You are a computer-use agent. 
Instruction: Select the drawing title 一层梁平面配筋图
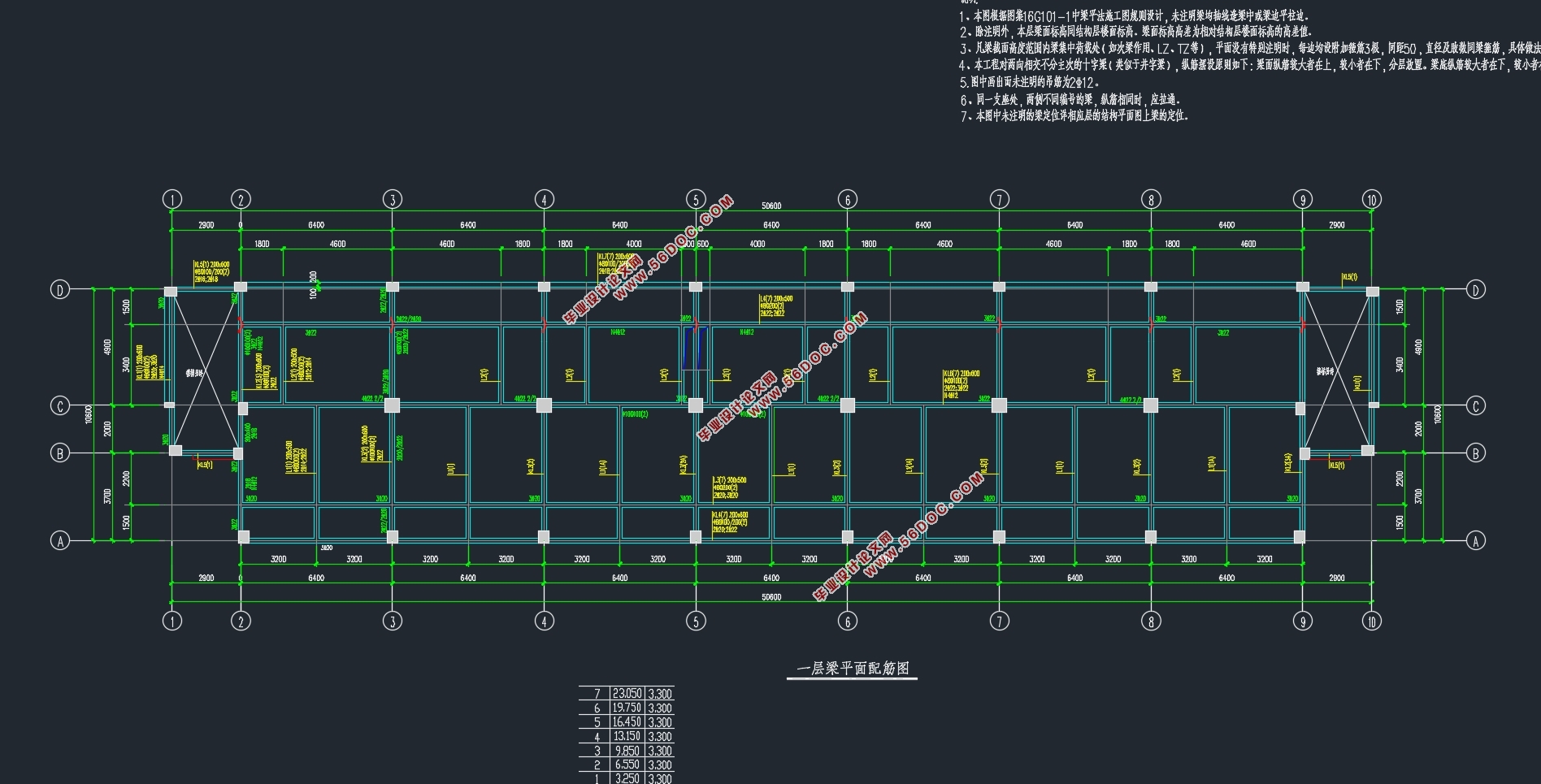(853, 669)
